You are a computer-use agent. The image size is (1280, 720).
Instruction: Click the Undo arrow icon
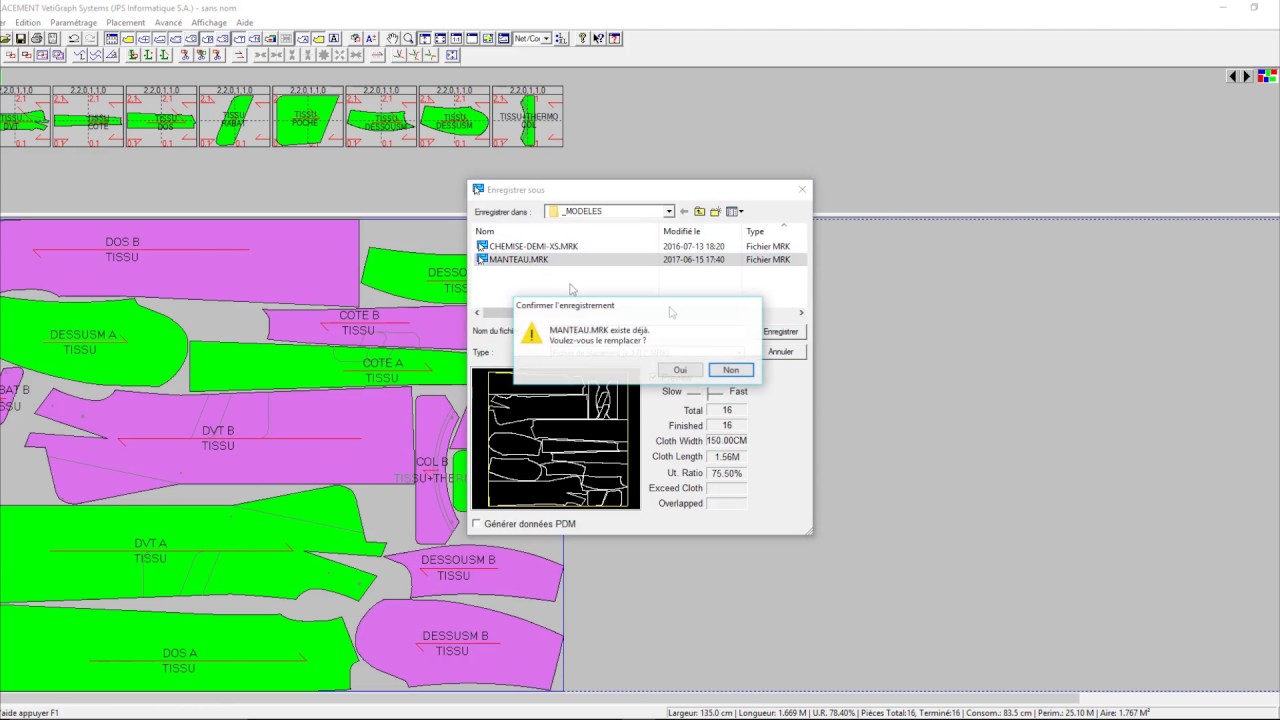(x=74, y=38)
